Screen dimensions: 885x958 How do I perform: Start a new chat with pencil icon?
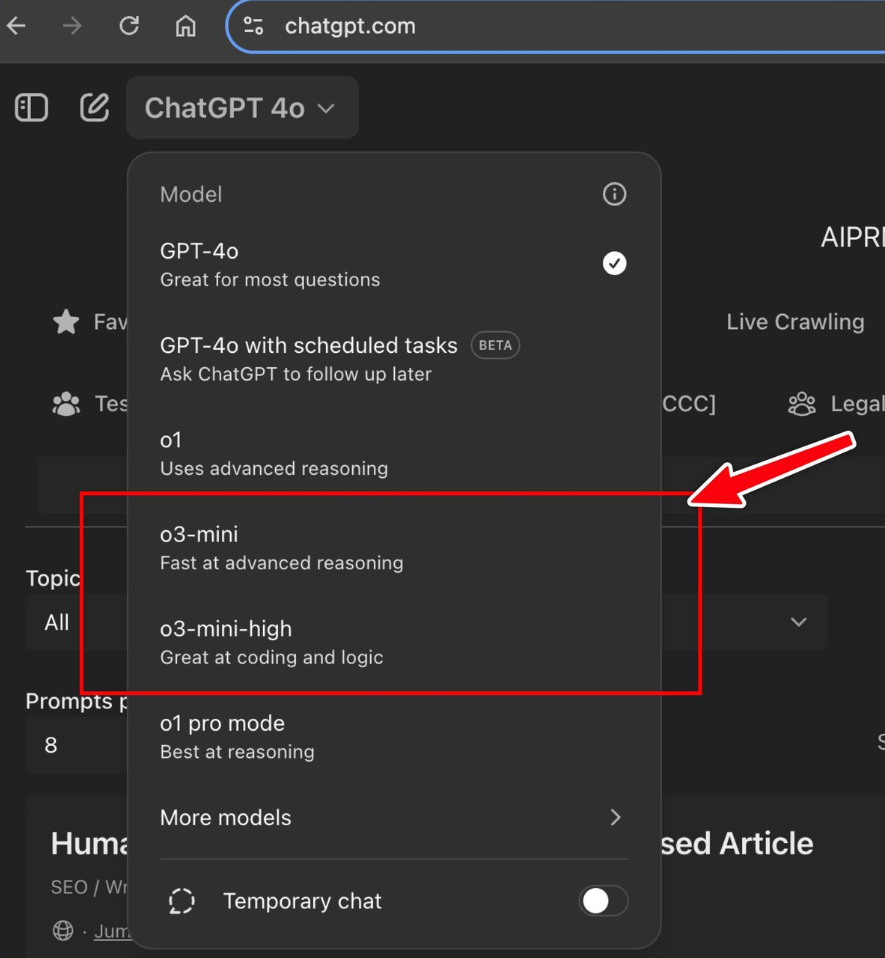tap(95, 108)
